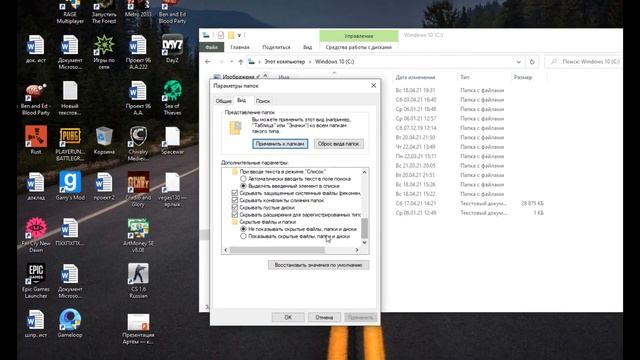Select the Far Cry New Dawn icon
This screenshot has height=360, width=640.
tap(36, 235)
